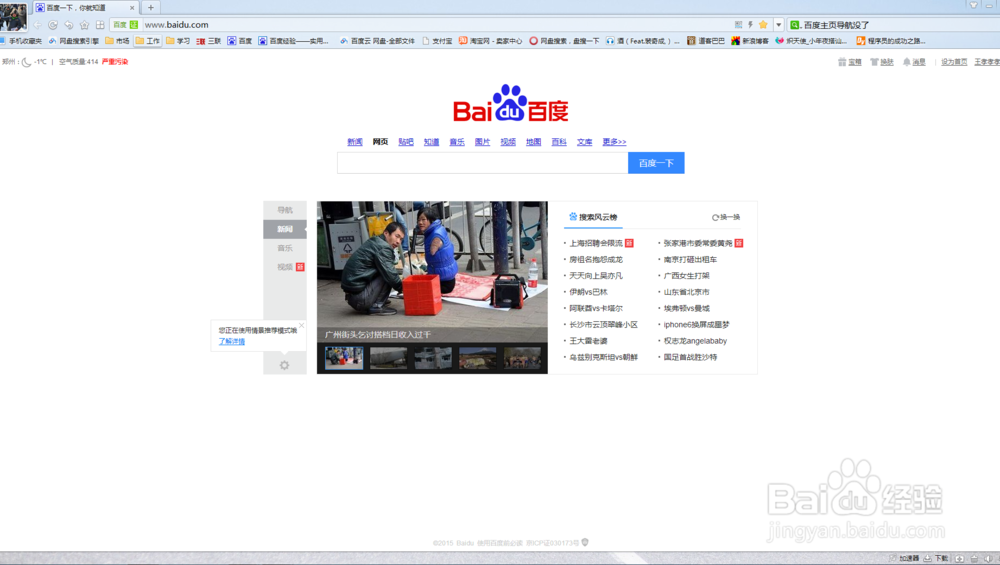Click the Baidu logo

[x=510, y=103]
